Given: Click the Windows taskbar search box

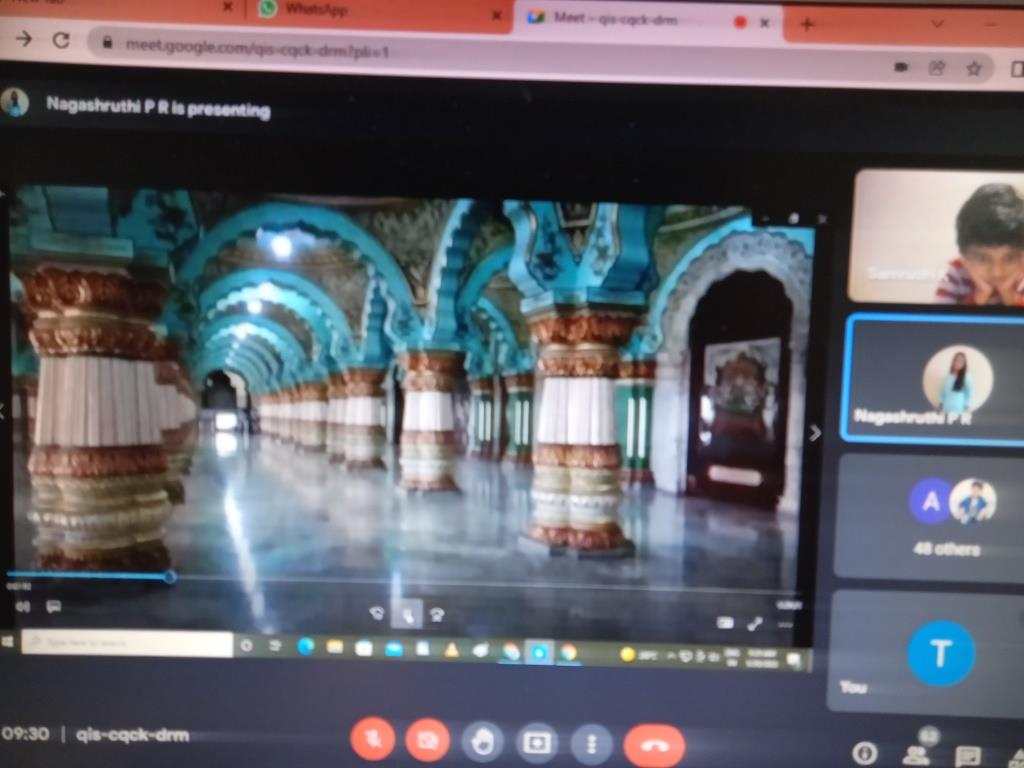Looking at the screenshot, I should (127, 643).
